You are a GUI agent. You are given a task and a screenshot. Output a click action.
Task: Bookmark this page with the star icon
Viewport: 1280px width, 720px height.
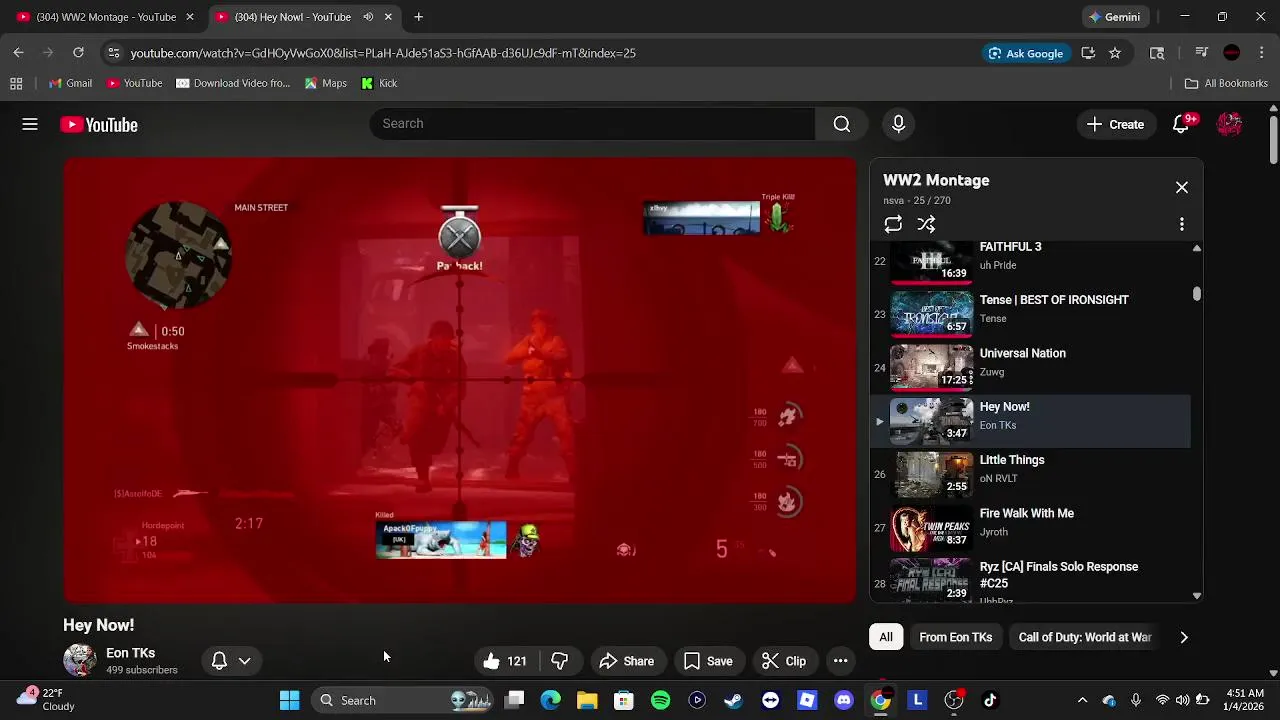pyautogui.click(x=1115, y=53)
